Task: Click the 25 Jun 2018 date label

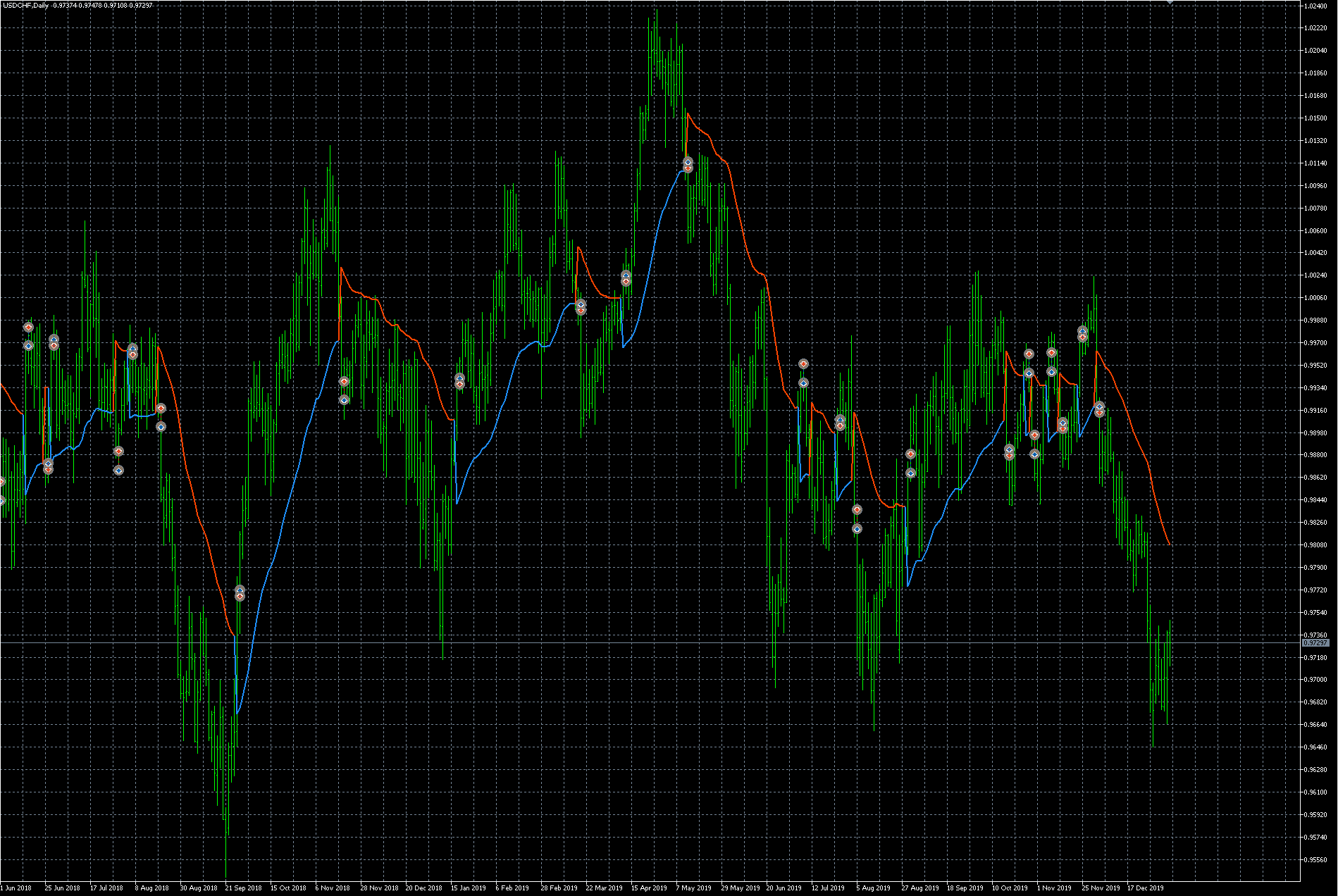Action: point(63,888)
